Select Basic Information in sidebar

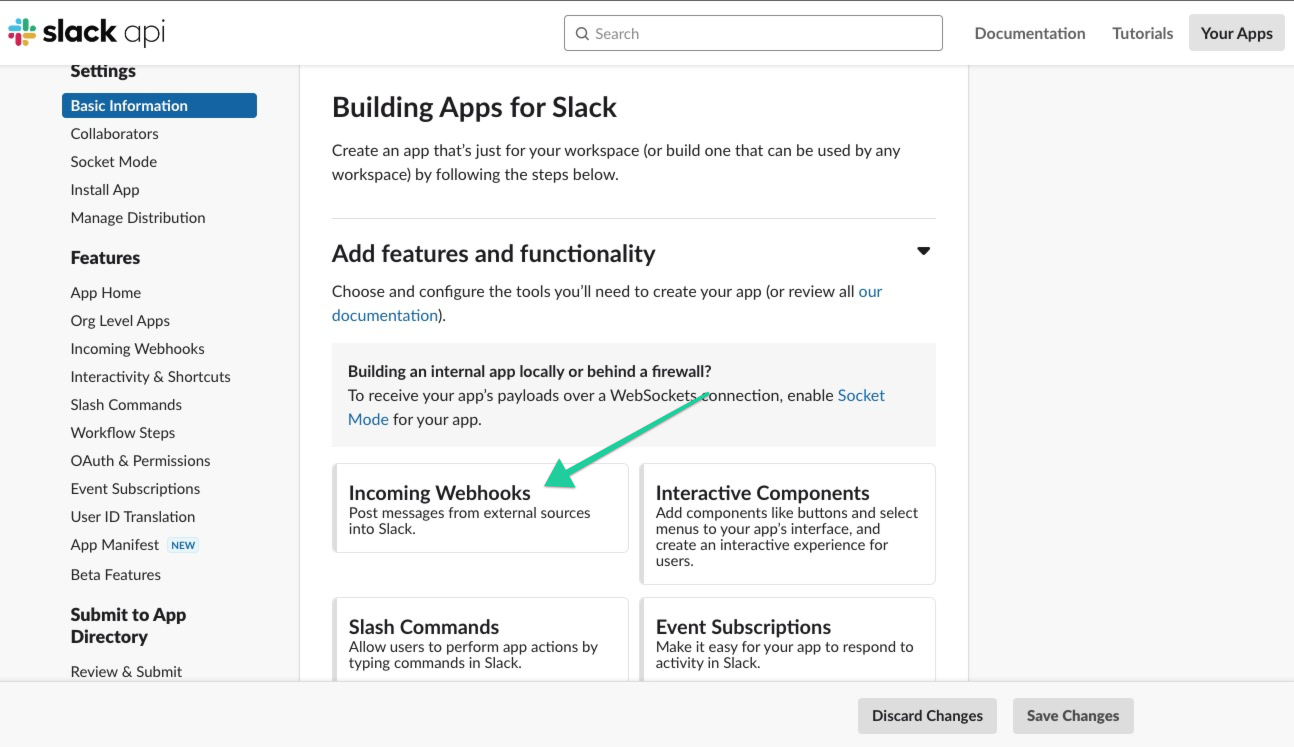click(x=159, y=105)
